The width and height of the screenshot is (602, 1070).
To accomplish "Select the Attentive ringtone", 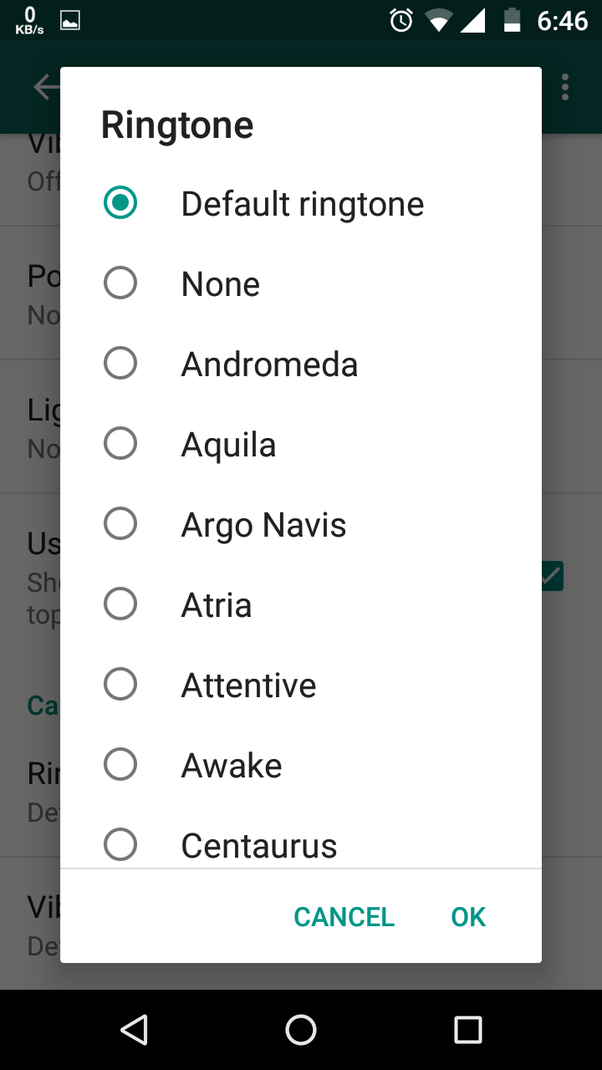I will (x=121, y=684).
